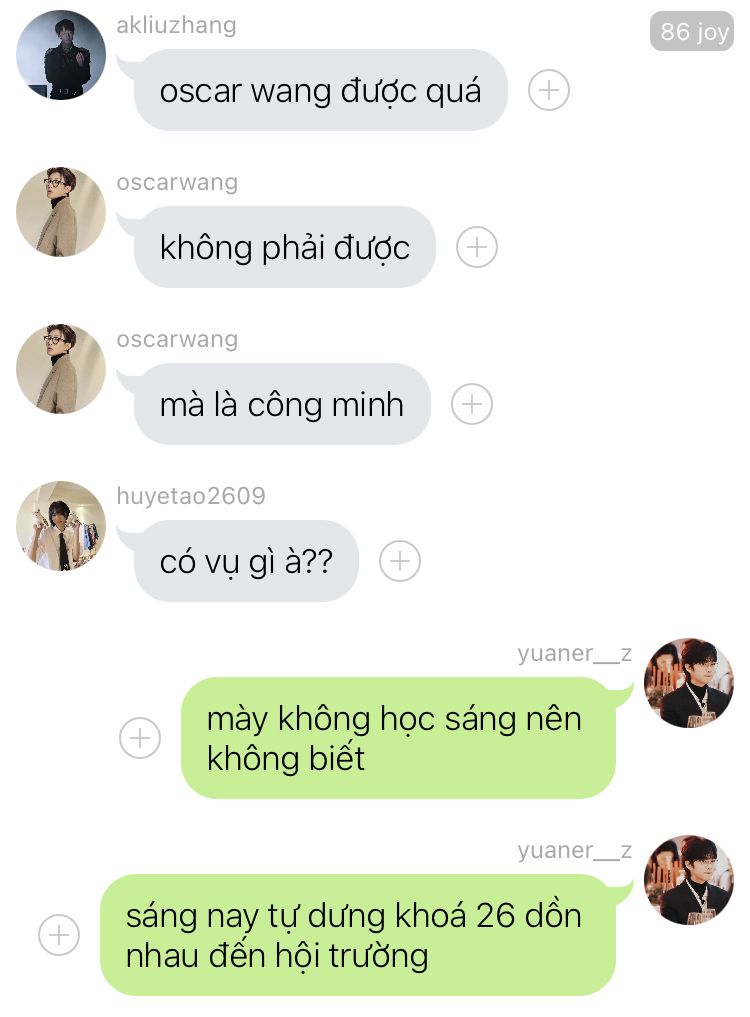Screen dimensions: 750x1017
Task: Open yuaner__z avatar beside "mày không học" message
Action: 688,683
